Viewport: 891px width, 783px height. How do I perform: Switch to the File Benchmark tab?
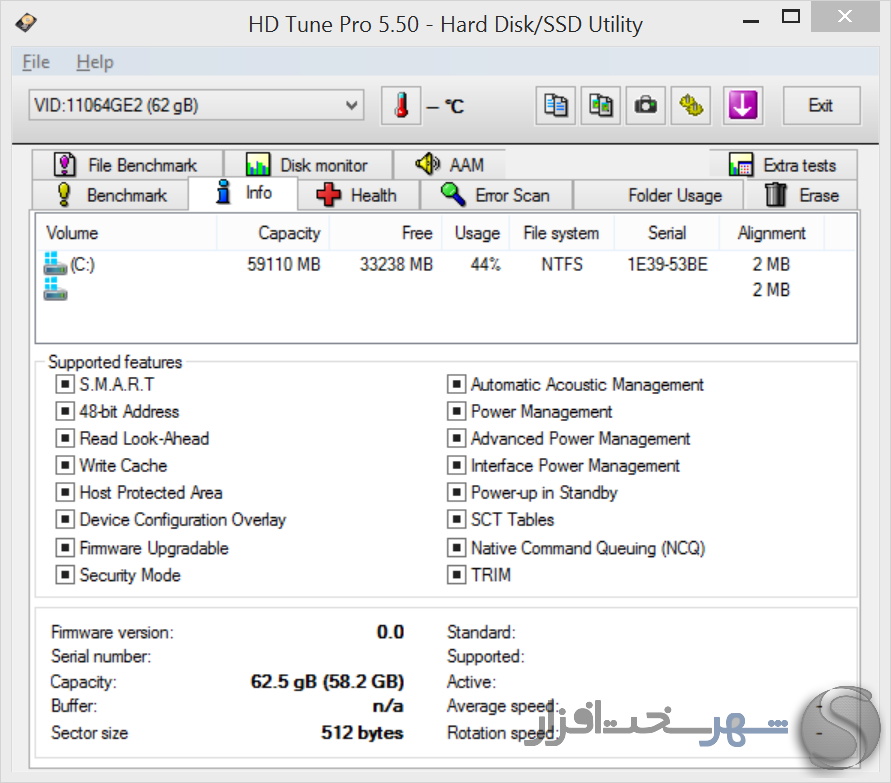[127, 165]
